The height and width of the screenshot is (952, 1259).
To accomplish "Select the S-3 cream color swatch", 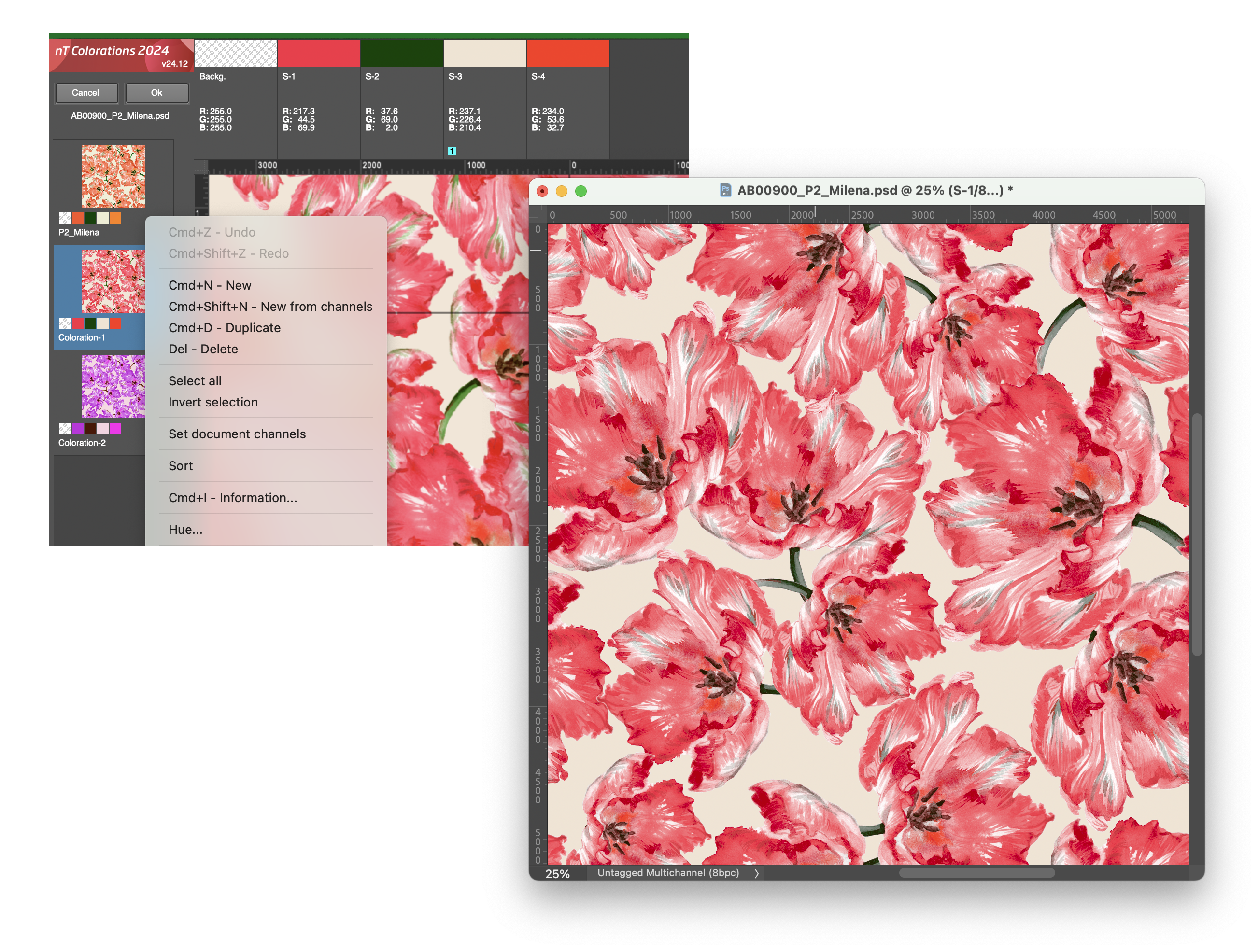I will click(484, 54).
